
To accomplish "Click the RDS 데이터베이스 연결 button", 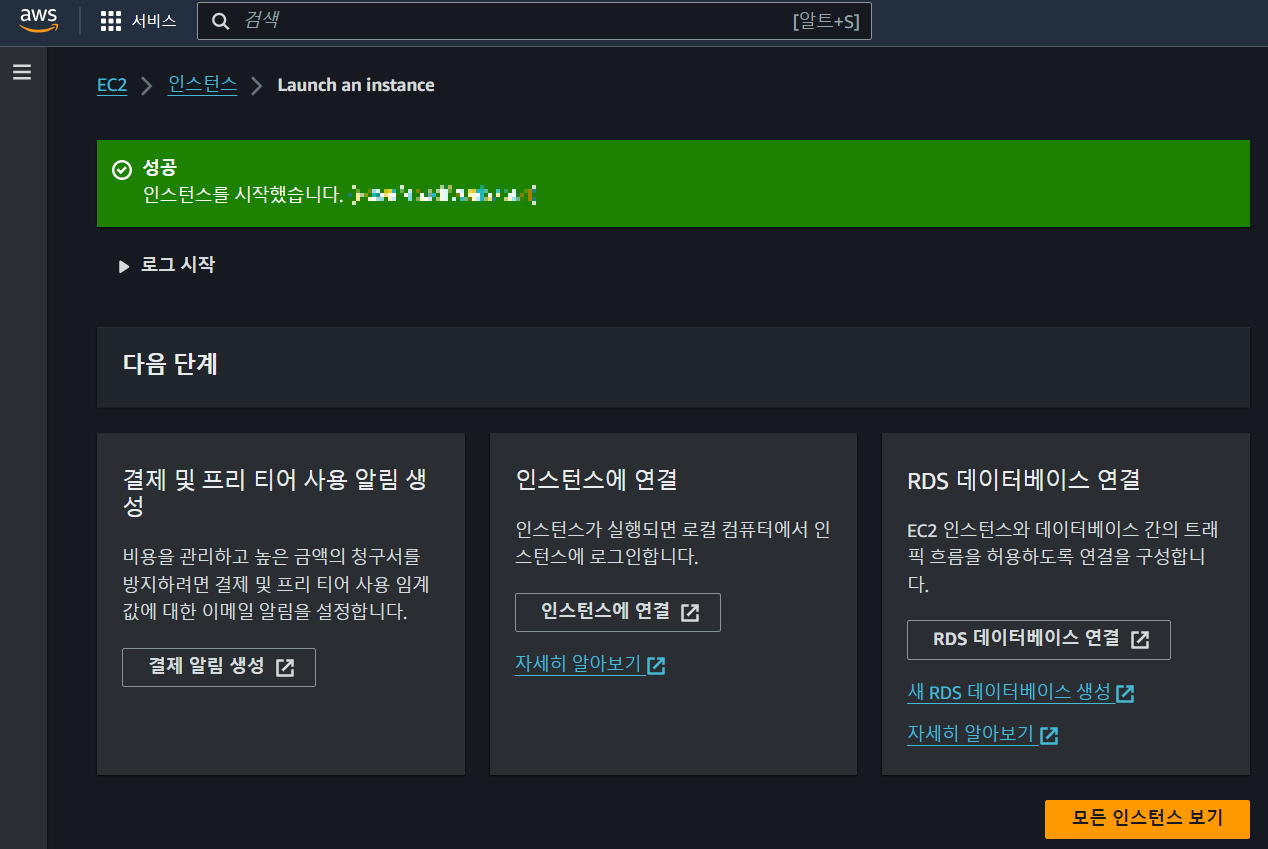I will tap(1039, 640).
